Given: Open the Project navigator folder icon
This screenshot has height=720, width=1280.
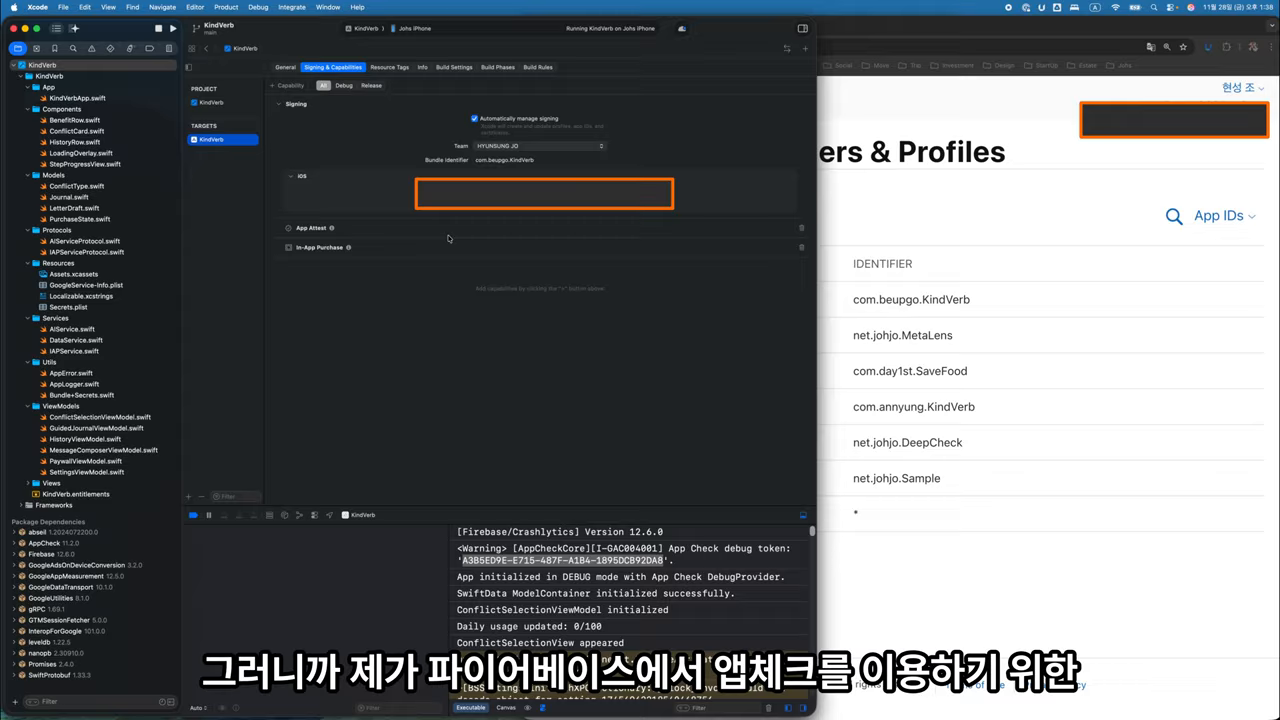Looking at the screenshot, I should click(x=17, y=48).
